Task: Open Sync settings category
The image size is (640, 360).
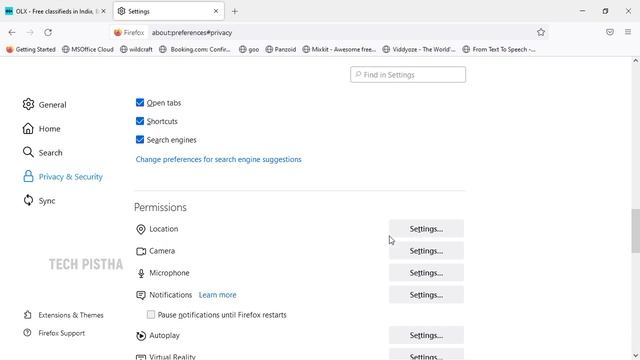Action: (x=39, y=201)
